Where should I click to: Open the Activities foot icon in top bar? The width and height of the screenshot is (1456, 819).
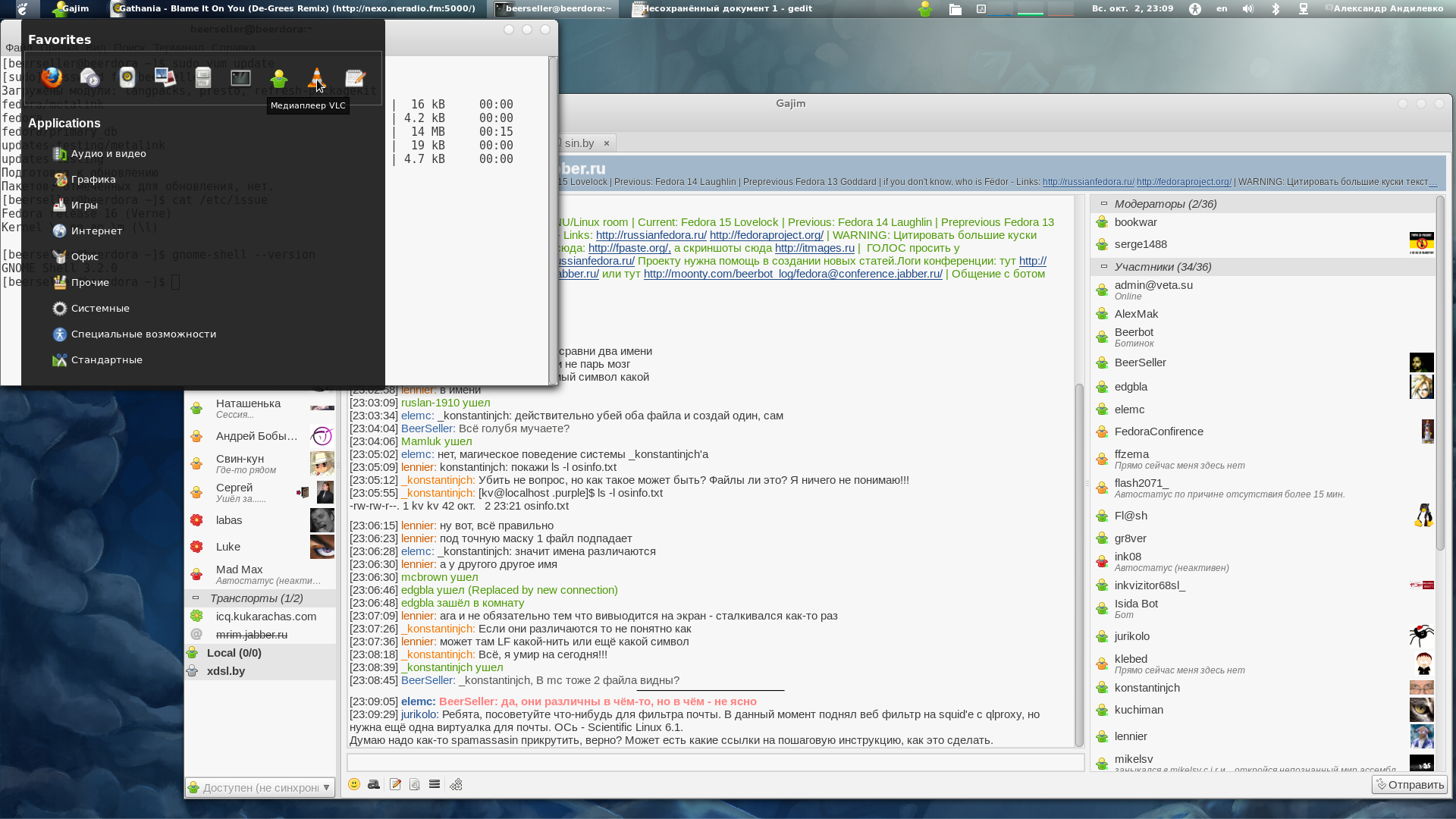(x=23, y=9)
